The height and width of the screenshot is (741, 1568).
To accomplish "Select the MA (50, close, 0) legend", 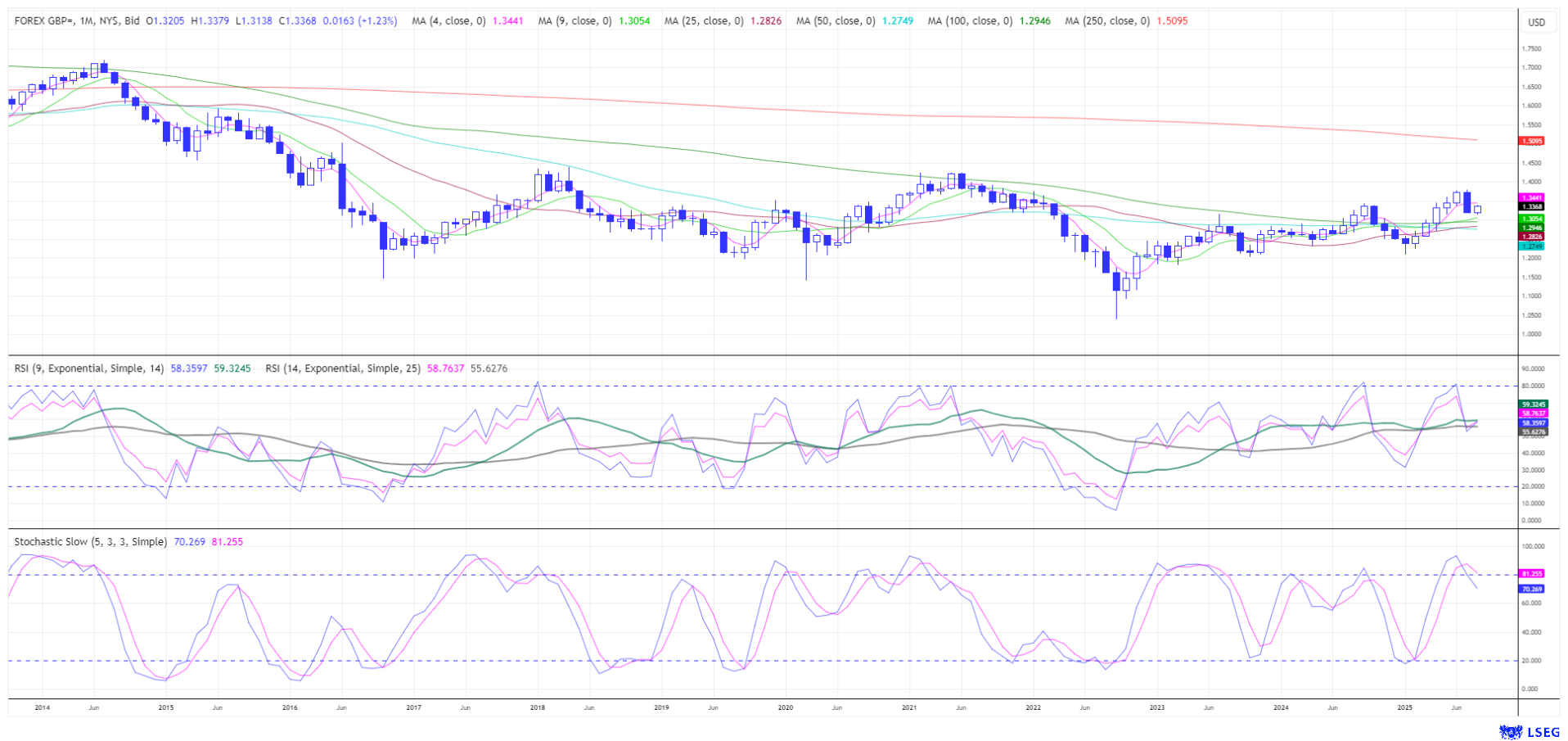I will (835, 21).
